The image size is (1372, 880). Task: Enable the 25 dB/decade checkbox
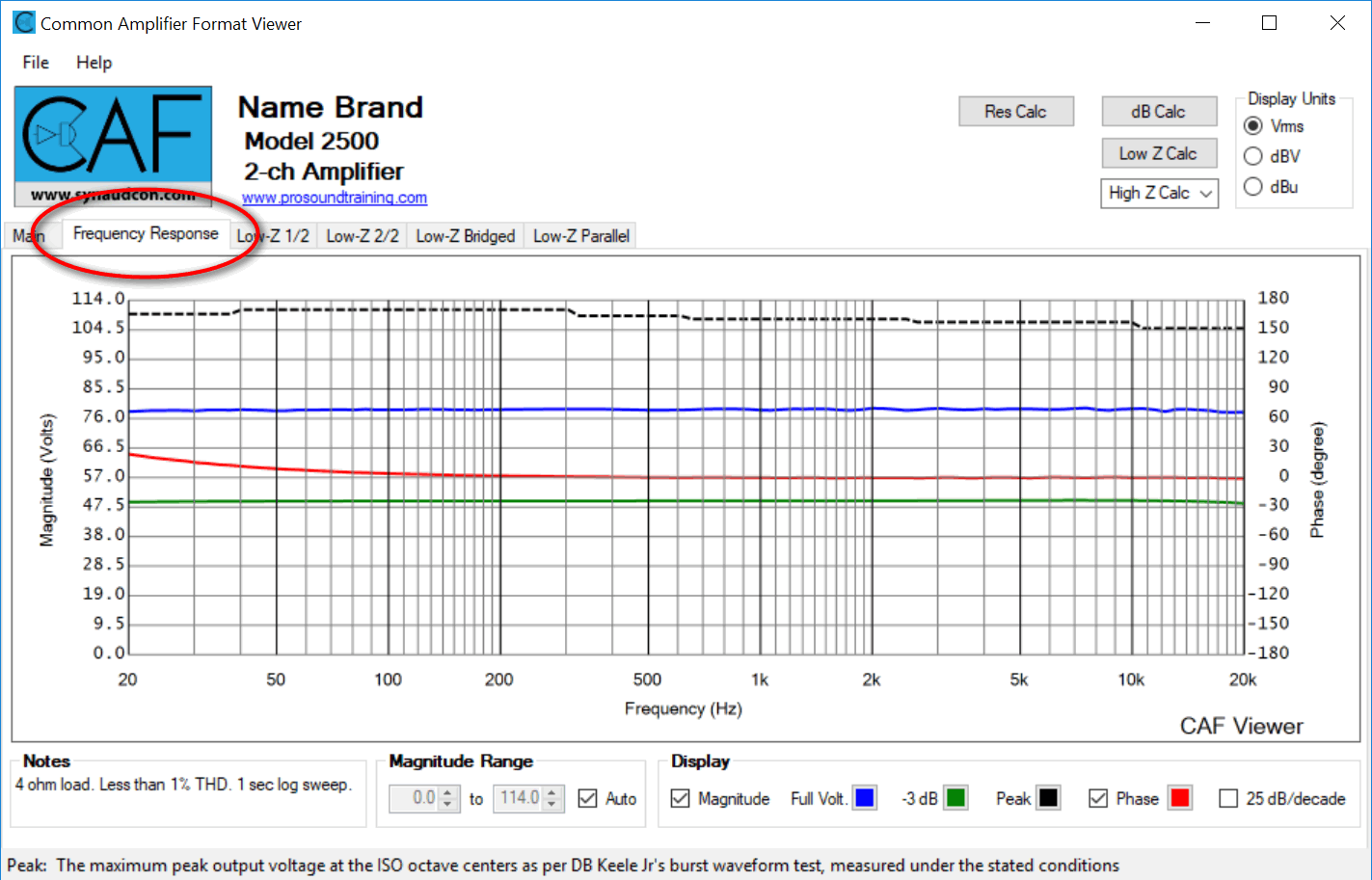tap(1228, 798)
